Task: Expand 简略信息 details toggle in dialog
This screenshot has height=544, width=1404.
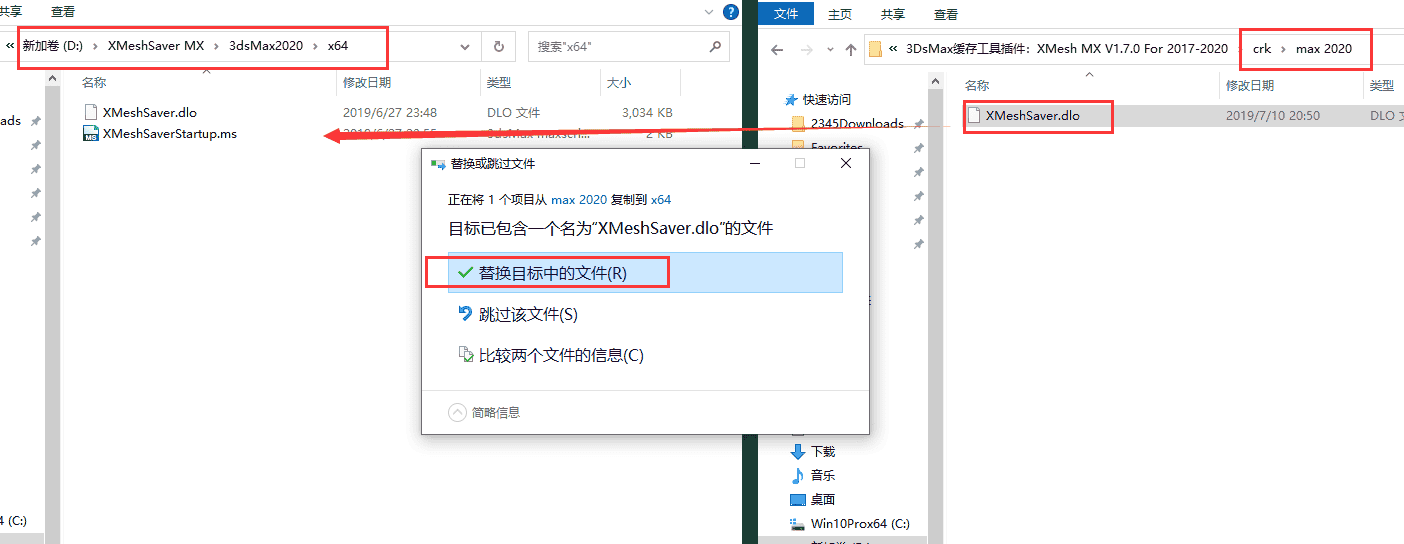Action: 484,412
